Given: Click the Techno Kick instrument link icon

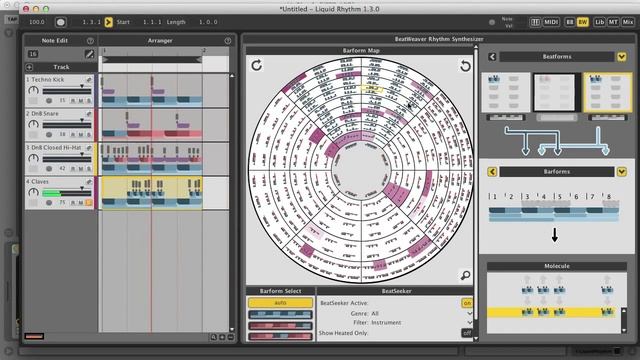Looking at the screenshot, I should click(x=89, y=80).
